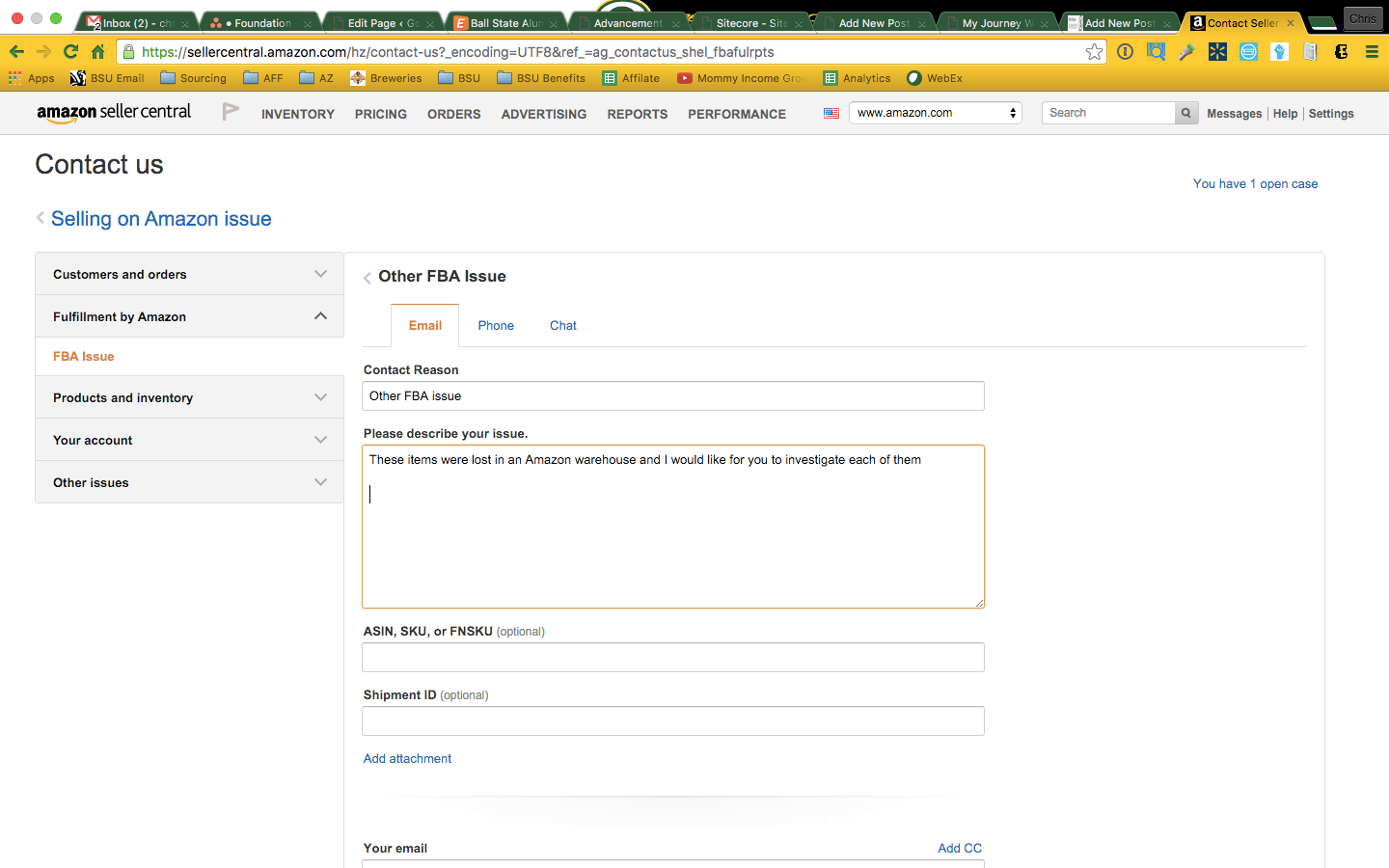The height and width of the screenshot is (868, 1389).
Task: Bookmark this page with the star icon
Action: pos(1094,52)
